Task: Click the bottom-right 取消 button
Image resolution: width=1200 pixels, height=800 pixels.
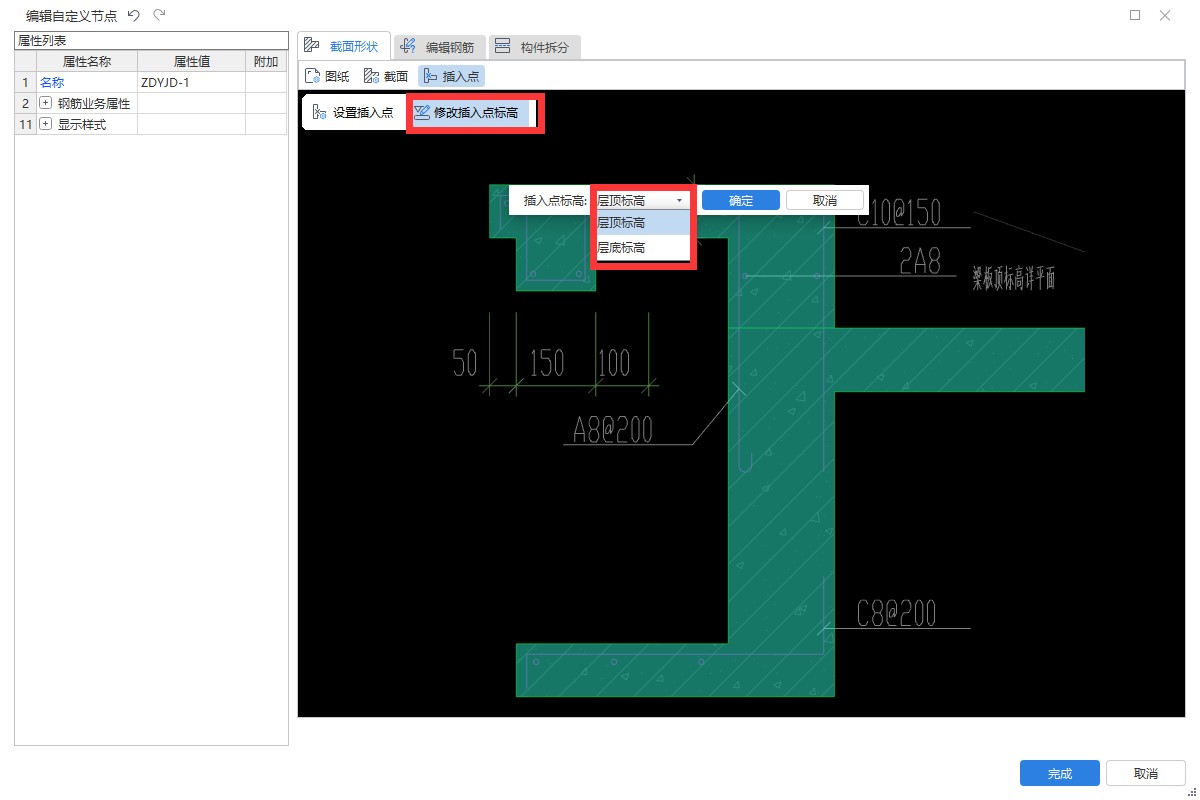Action: point(1146,773)
